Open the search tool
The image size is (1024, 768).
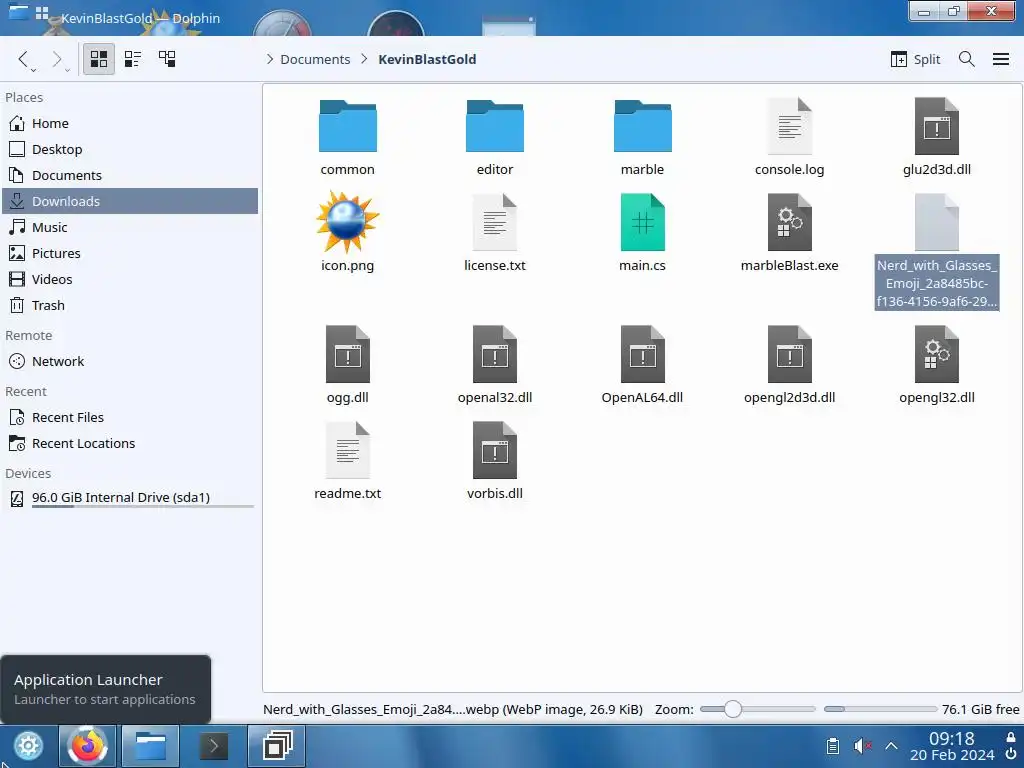pyautogui.click(x=967, y=59)
